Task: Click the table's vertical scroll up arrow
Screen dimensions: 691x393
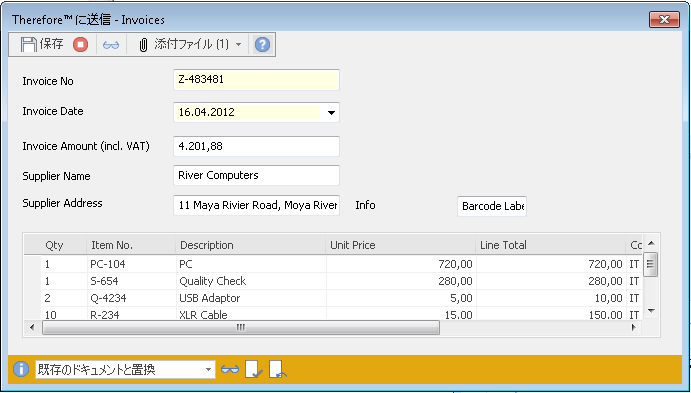Action: pos(651,243)
